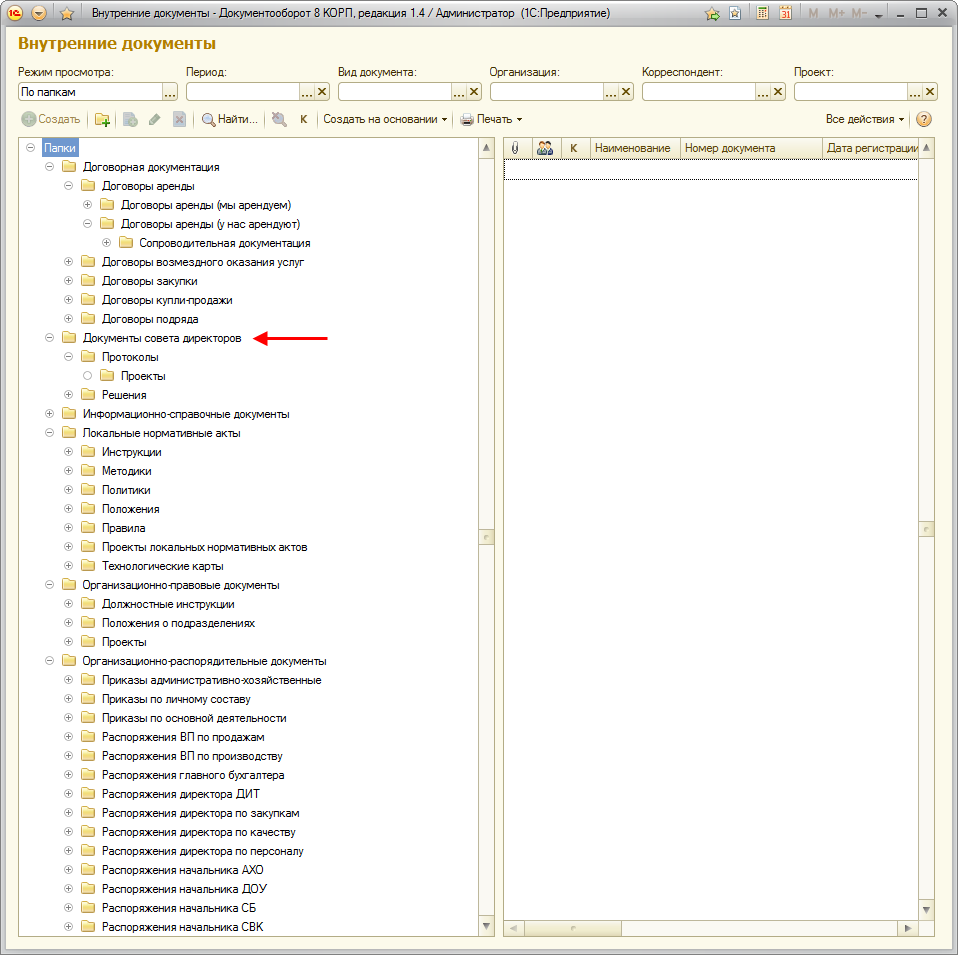Open the Все действия menu
Viewport: 958px width, 955px height.
pyautogui.click(x=864, y=119)
